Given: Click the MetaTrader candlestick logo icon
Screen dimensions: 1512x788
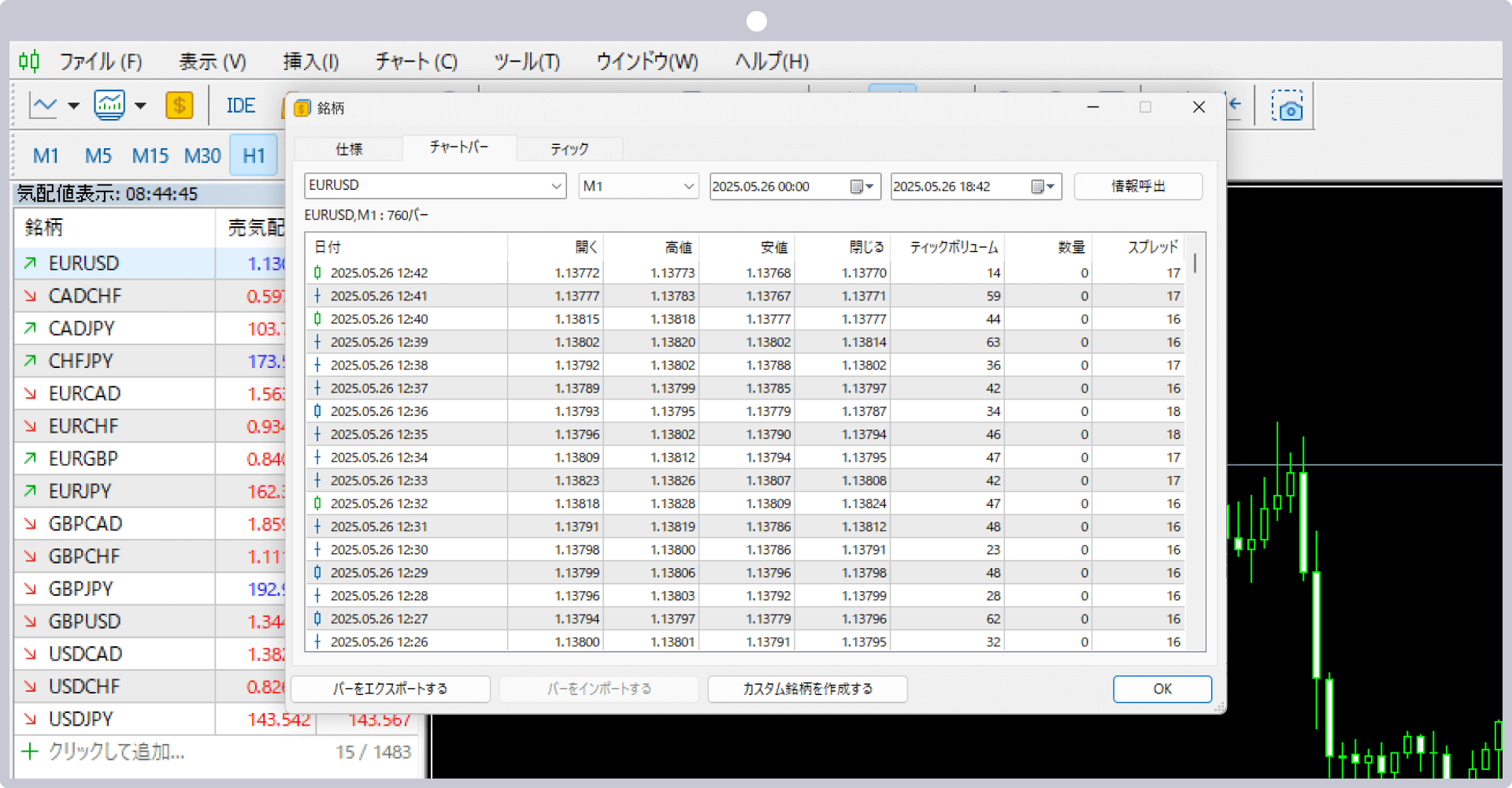Looking at the screenshot, I should [x=29, y=61].
